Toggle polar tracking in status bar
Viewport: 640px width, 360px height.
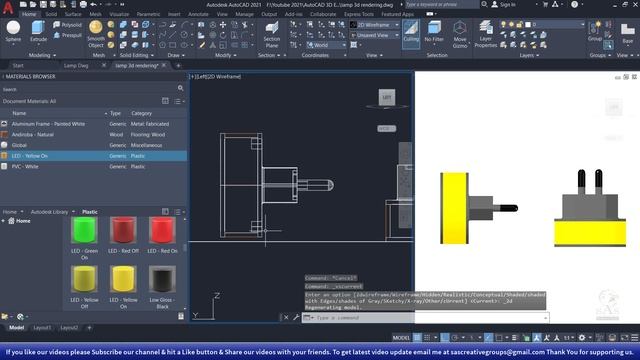[x=454, y=338]
